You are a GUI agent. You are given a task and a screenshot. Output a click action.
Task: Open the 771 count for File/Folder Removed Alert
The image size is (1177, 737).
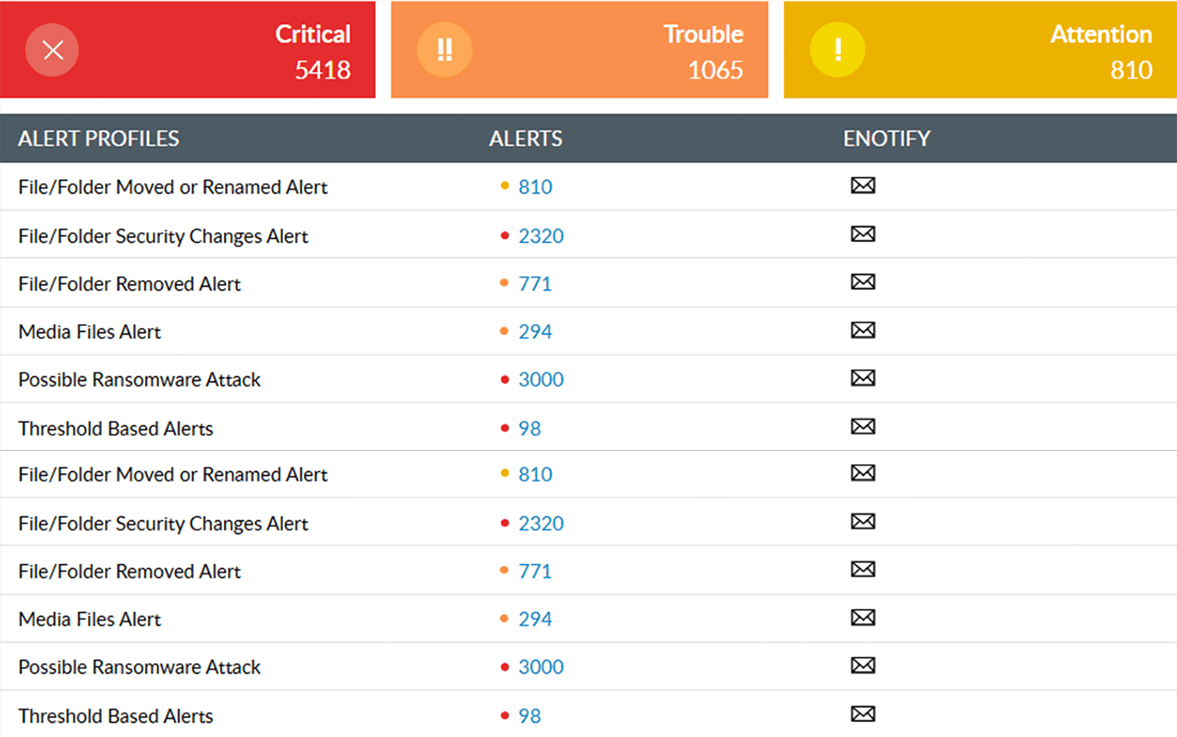coord(535,283)
